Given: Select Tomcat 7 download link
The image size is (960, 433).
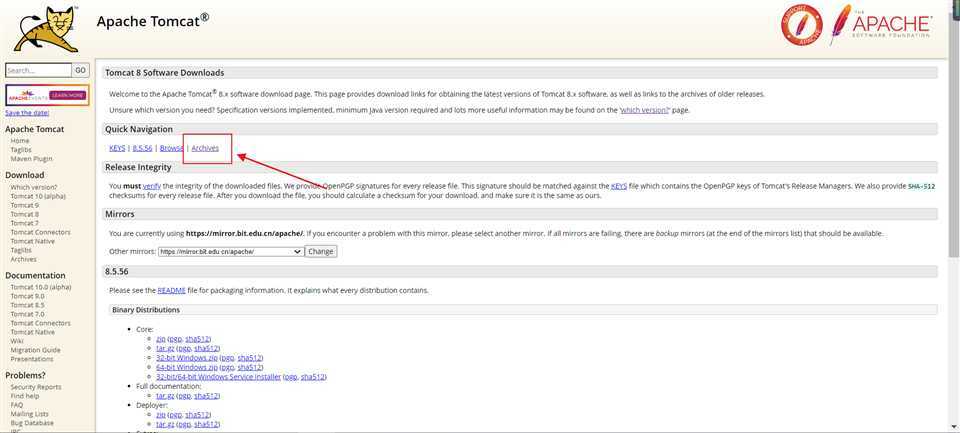Looking at the screenshot, I should [24, 223].
